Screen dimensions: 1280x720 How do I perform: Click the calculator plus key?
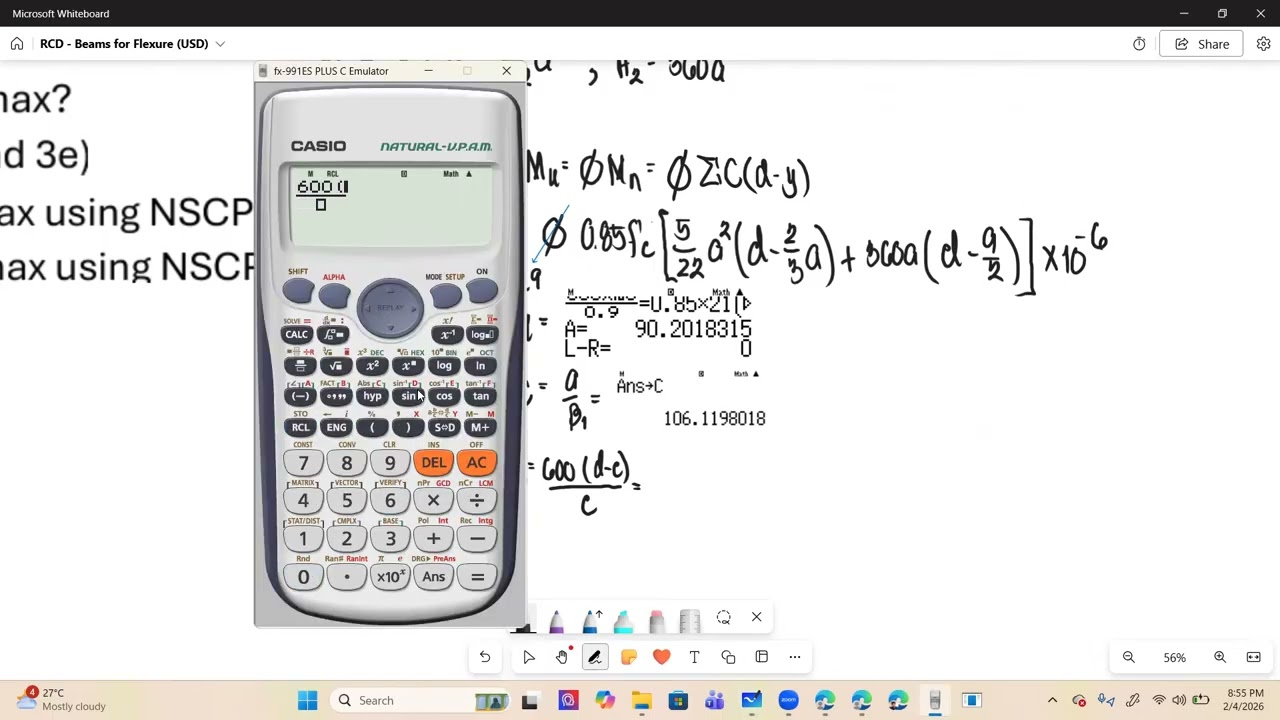pos(433,539)
